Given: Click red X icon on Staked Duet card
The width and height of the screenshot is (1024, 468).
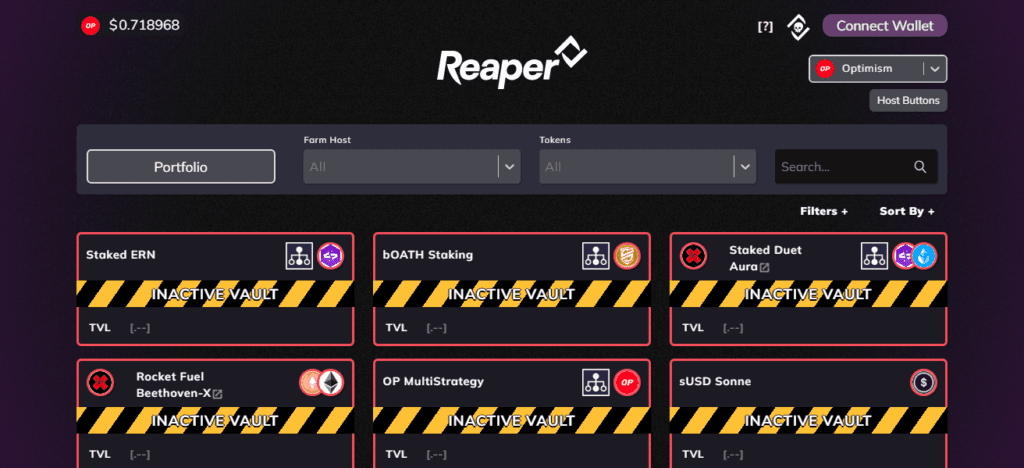Looking at the screenshot, I should tap(693, 256).
